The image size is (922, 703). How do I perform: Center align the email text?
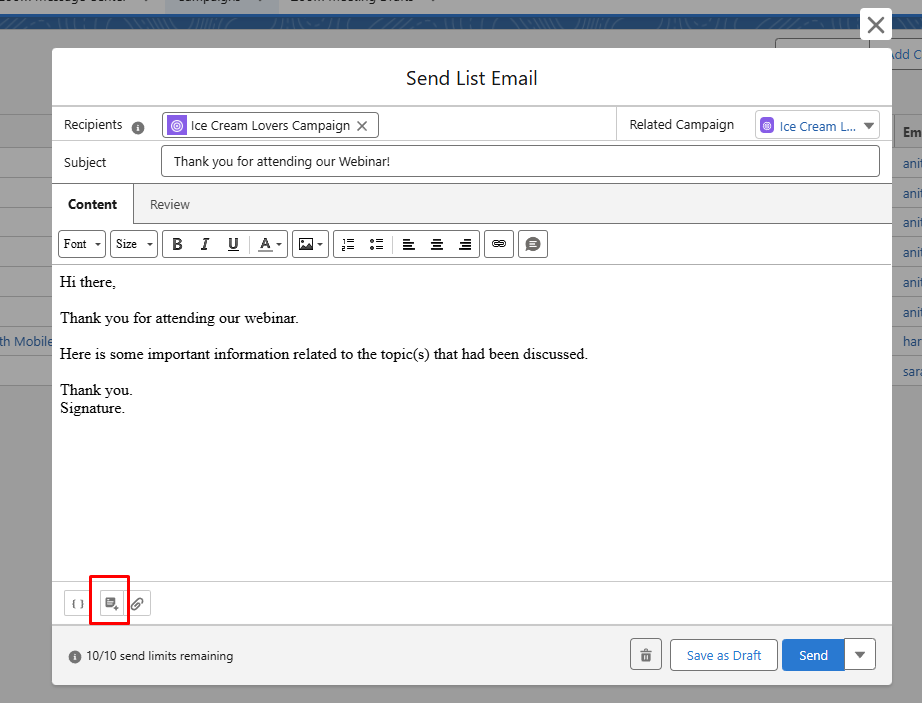[x=437, y=244]
